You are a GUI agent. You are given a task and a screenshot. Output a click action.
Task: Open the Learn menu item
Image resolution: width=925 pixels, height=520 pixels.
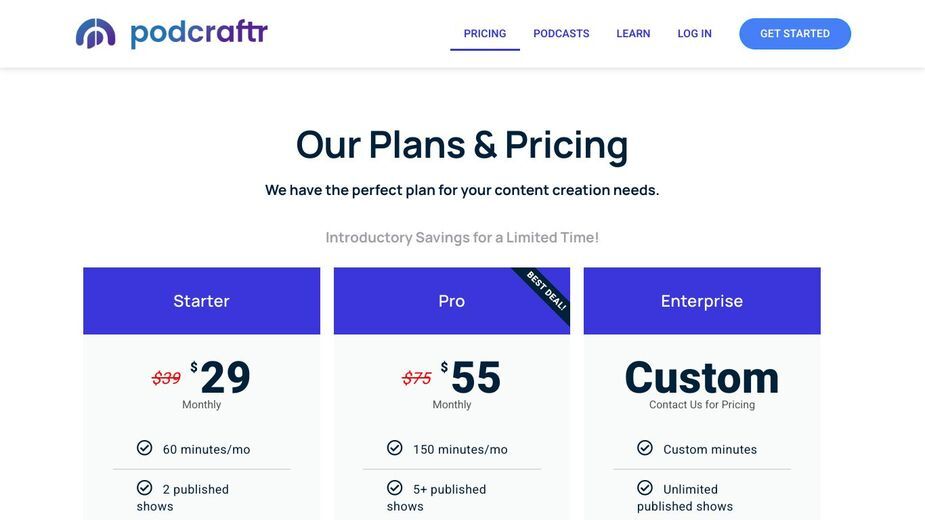[x=633, y=34]
